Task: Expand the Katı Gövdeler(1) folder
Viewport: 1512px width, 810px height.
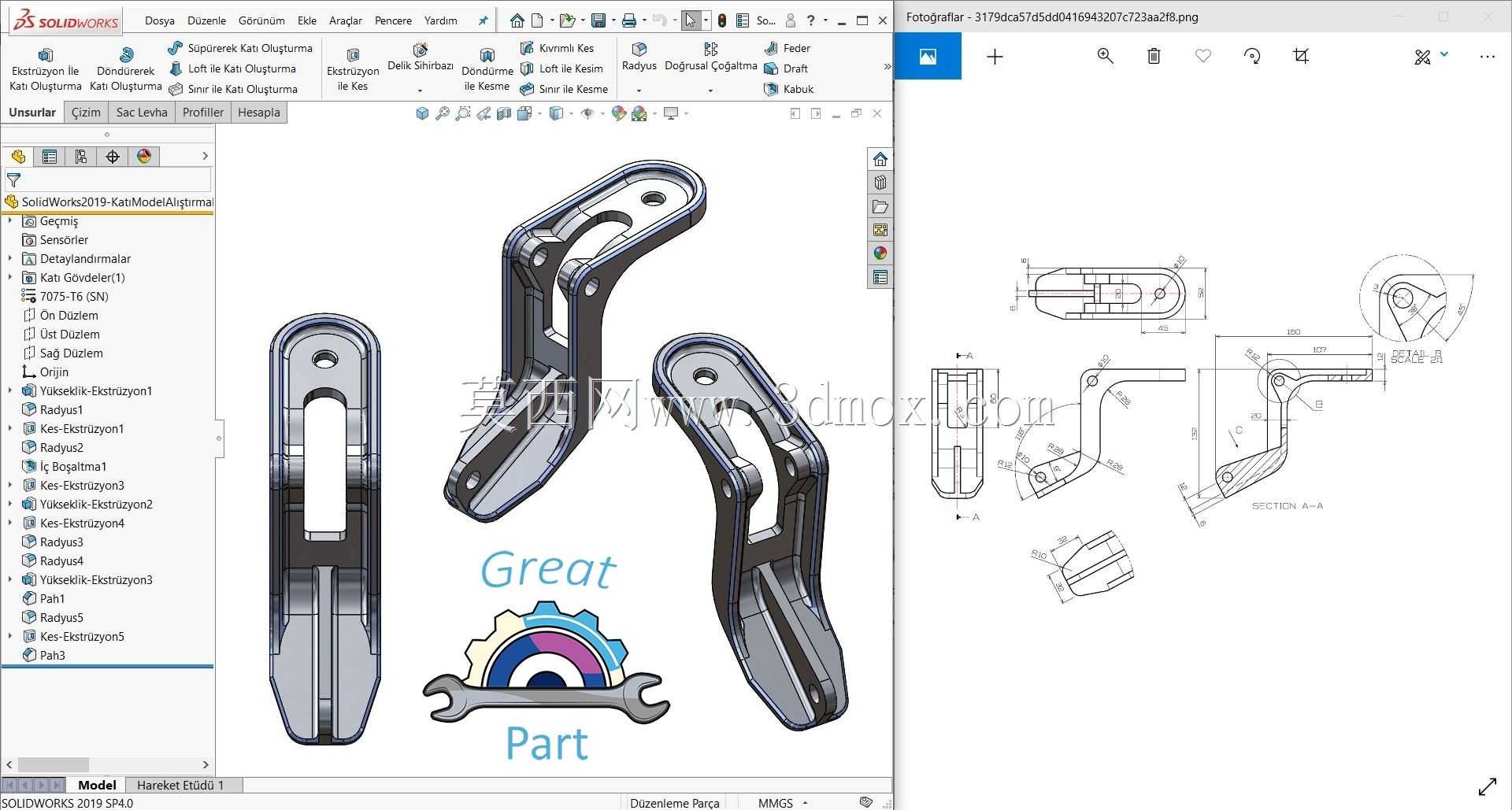Action: (x=9, y=278)
